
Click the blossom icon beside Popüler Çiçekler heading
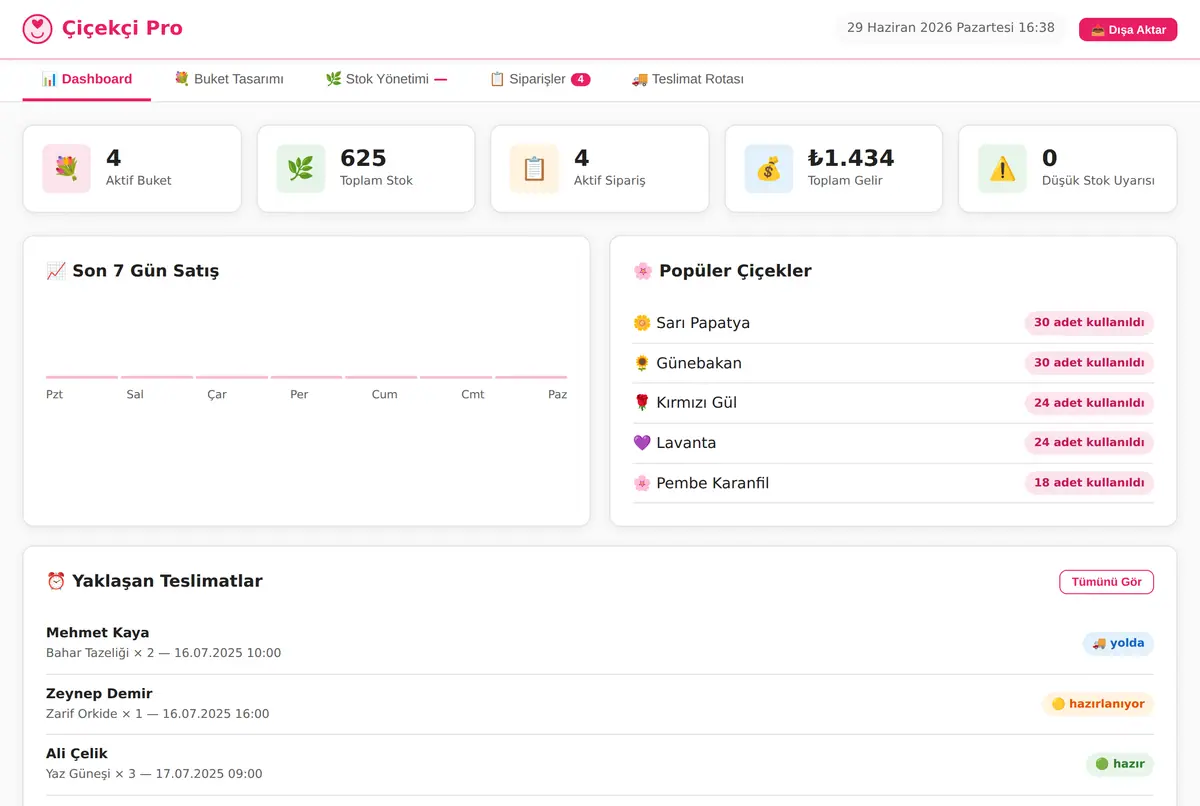[x=643, y=271]
